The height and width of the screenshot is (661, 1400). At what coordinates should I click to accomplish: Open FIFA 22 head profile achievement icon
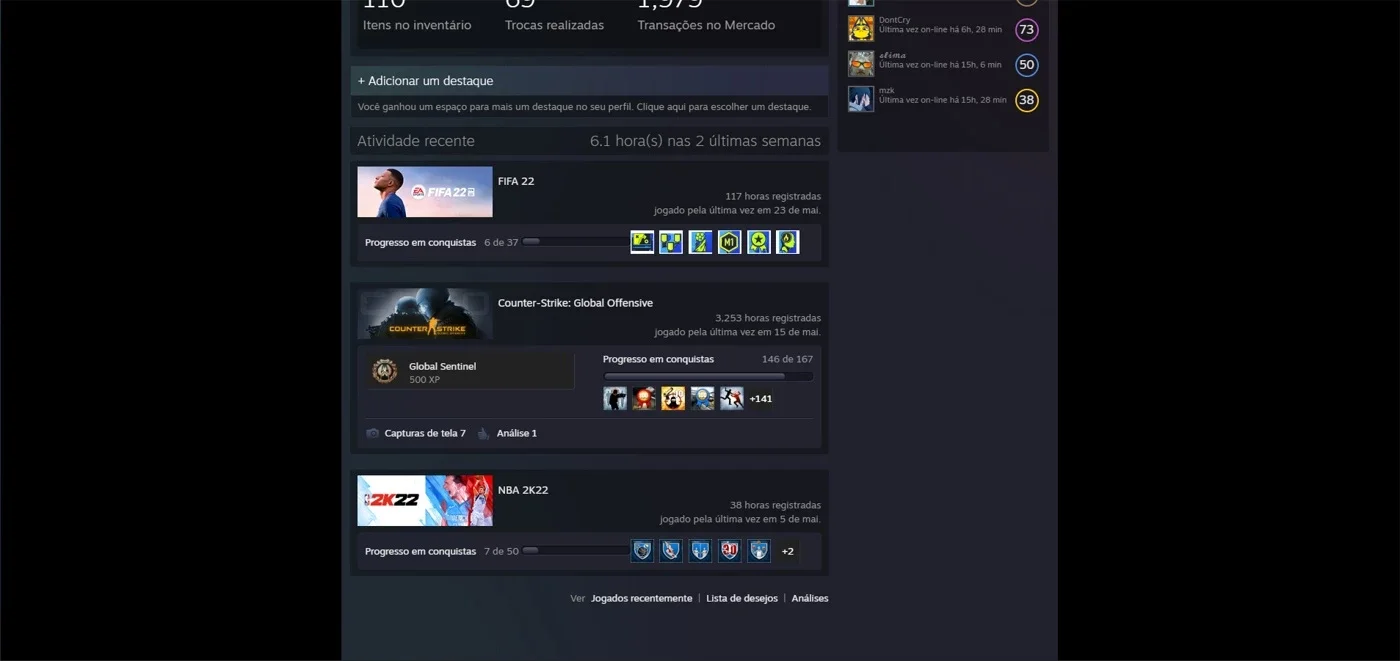tap(788, 242)
